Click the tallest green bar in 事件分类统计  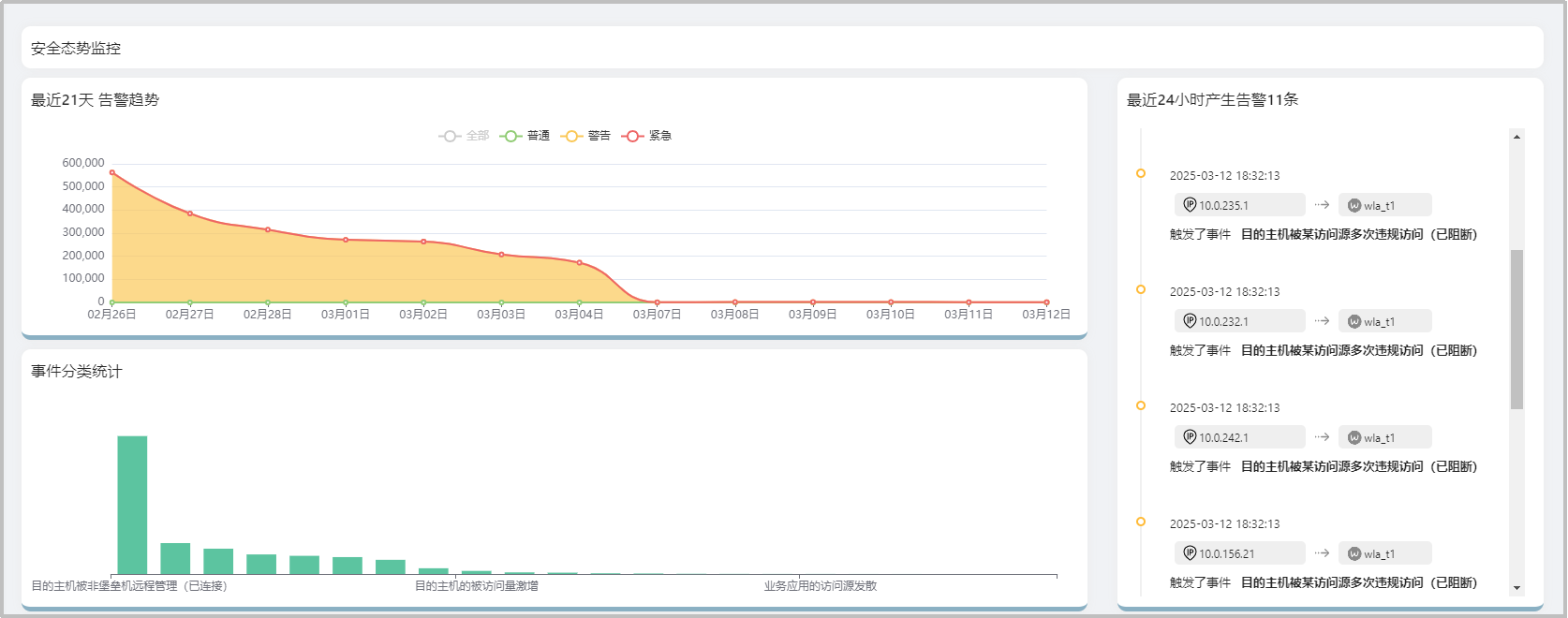point(132,505)
